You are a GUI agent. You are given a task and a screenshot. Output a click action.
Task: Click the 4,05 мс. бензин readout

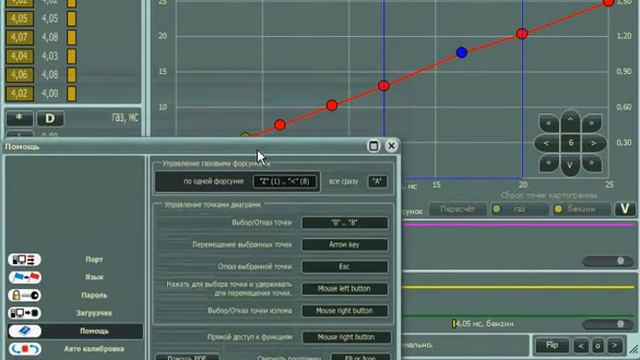coord(483,324)
